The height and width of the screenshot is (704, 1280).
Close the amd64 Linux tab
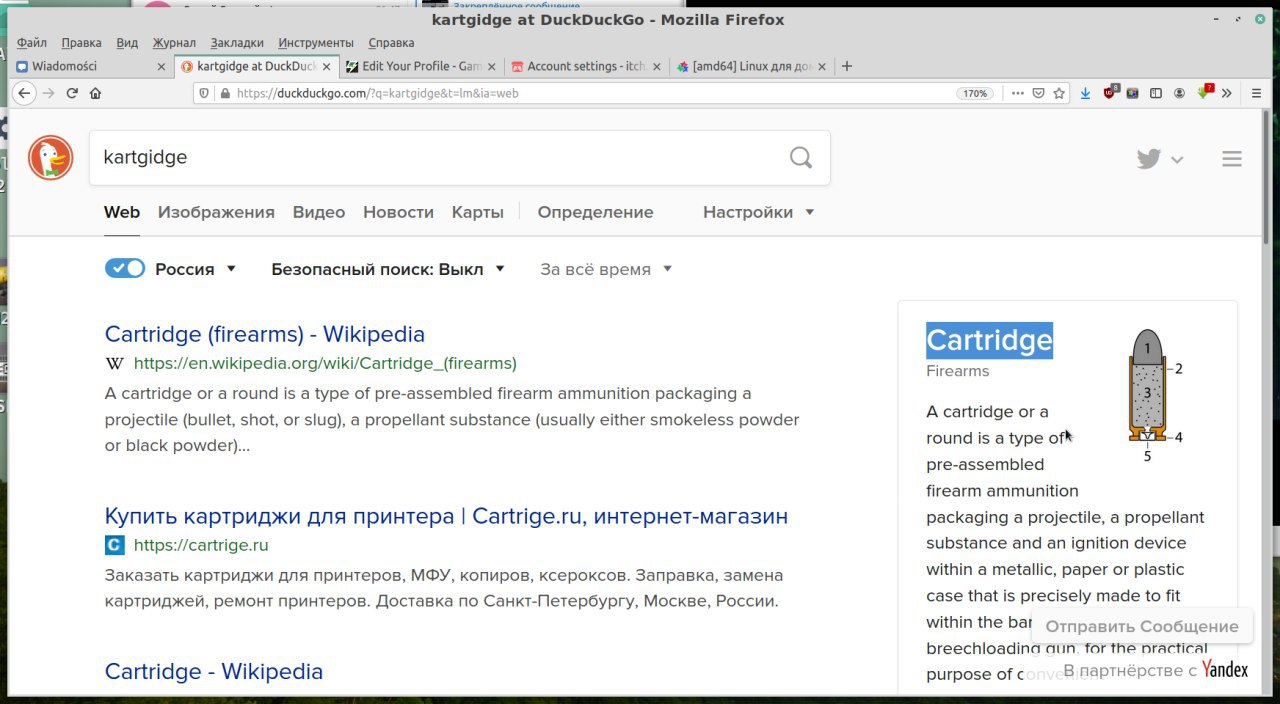[x=822, y=66]
